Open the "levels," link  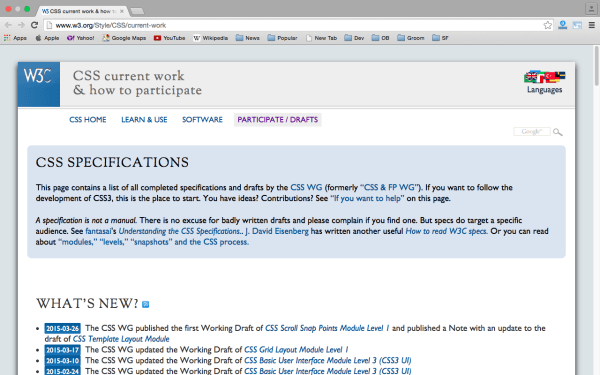pyautogui.click(x=114, y=242)
